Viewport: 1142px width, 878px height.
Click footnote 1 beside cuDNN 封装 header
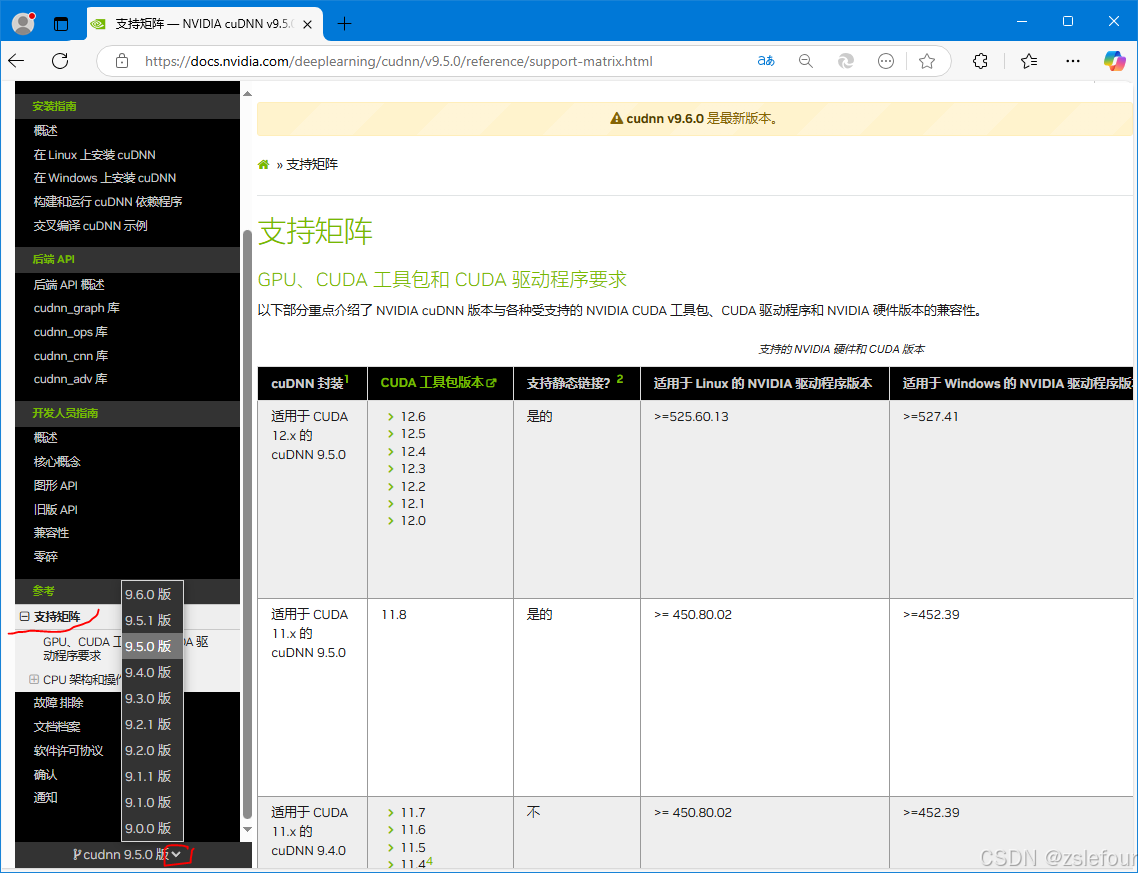[x=347, y=379]
